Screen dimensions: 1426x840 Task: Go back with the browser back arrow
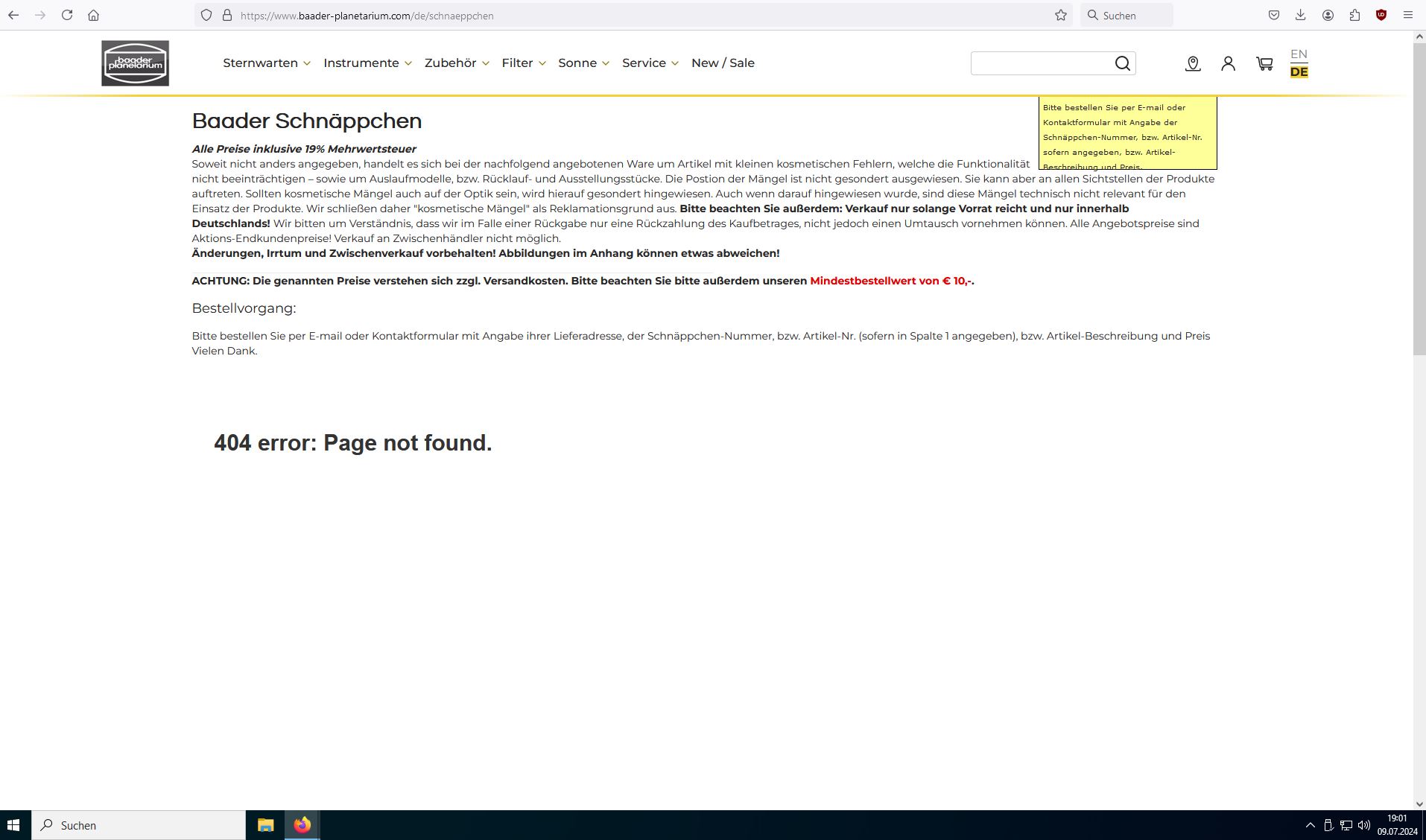(13, 15)
